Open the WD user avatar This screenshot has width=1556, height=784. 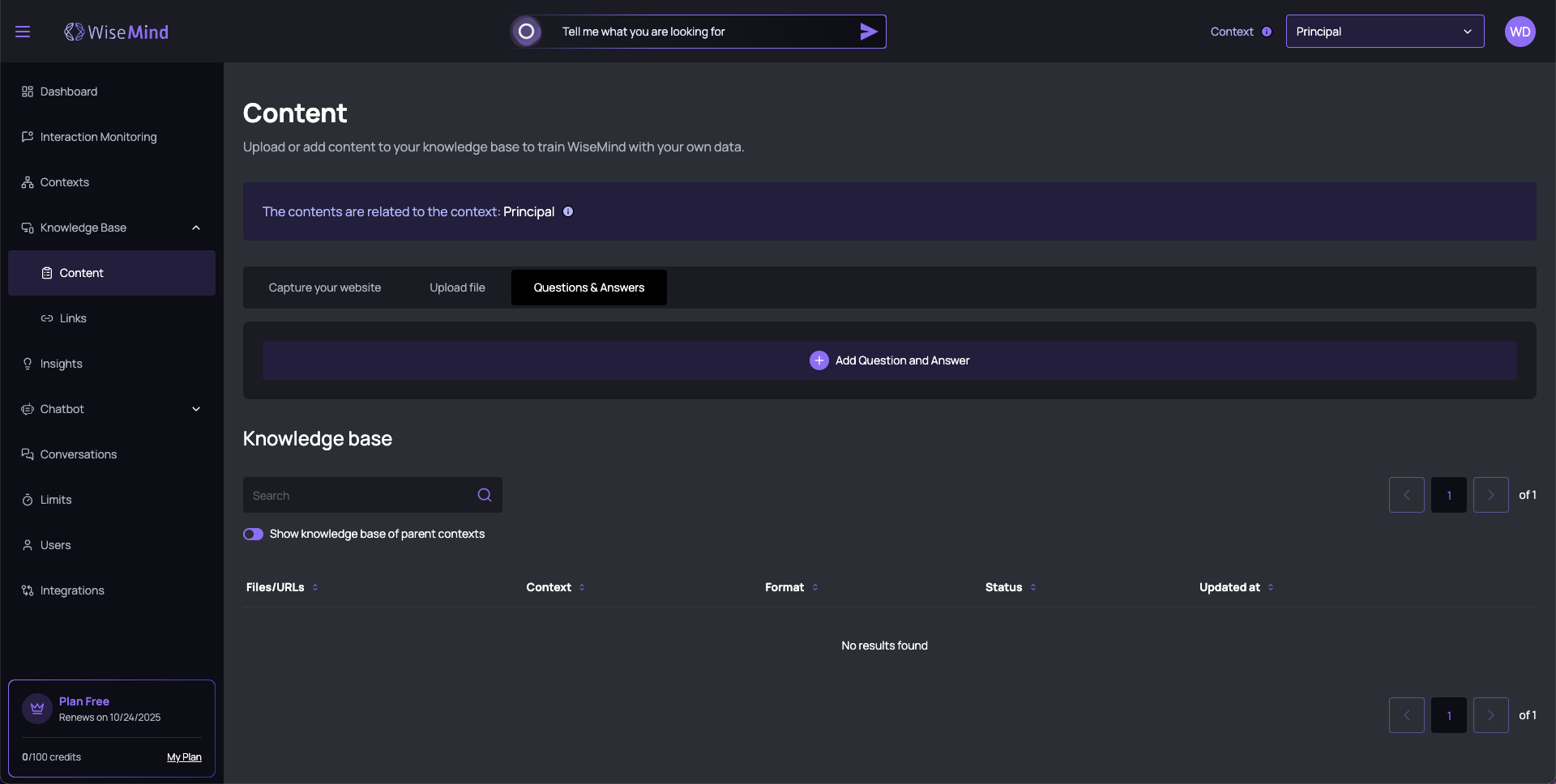click(x=1520, y=32)
